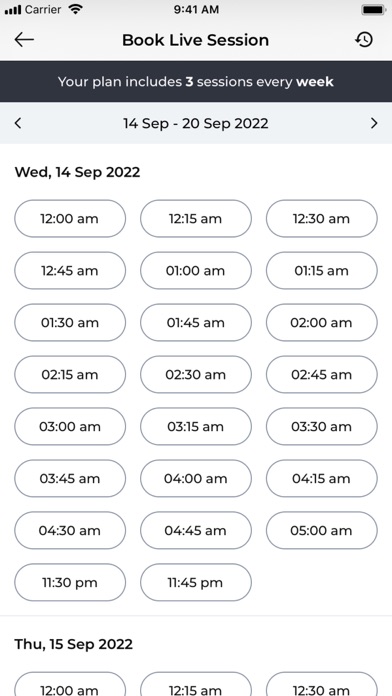
Task: Pick the 11:30 pm time slot
Action: pos(70,582)
